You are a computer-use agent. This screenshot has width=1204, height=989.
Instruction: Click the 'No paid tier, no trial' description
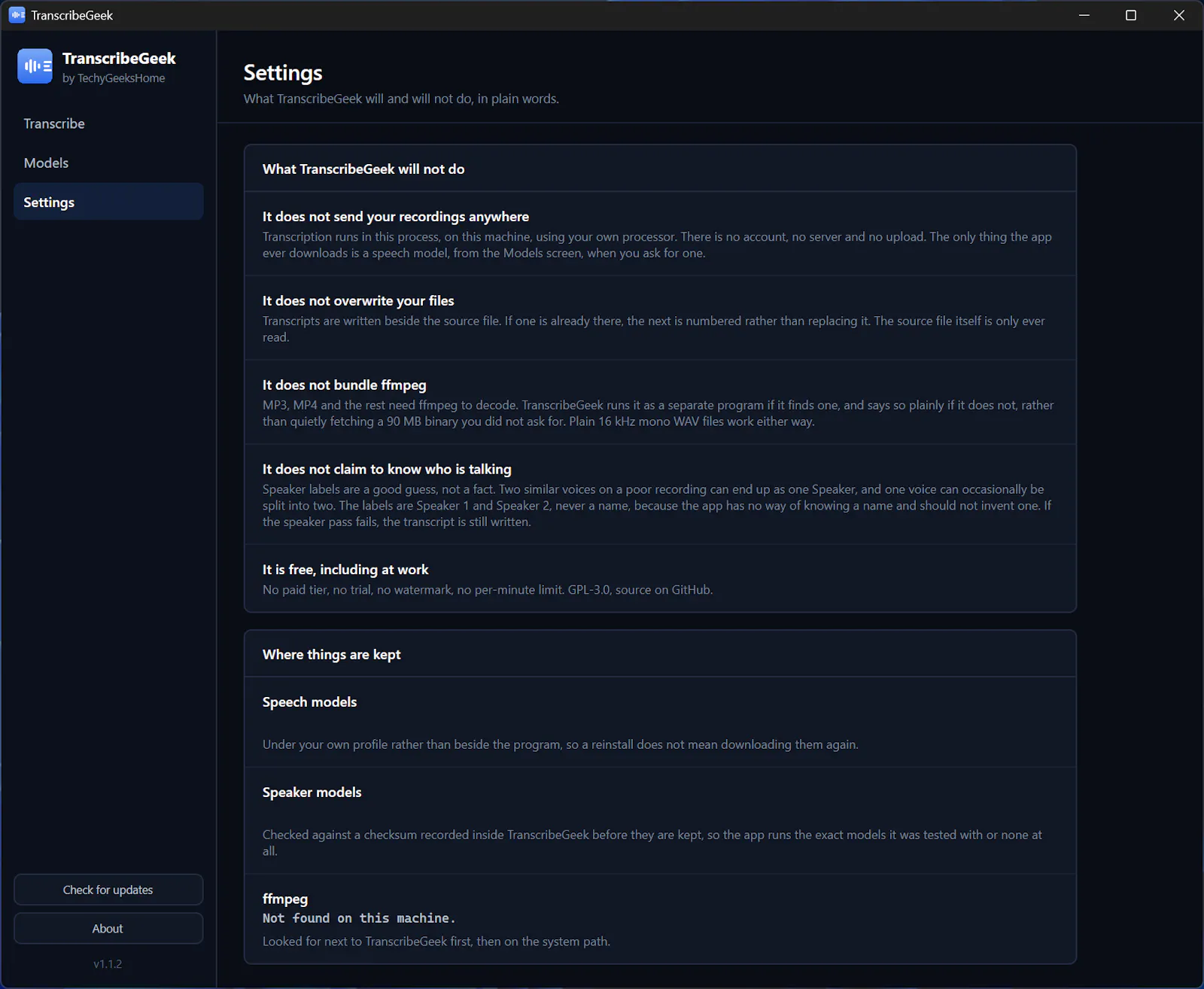(x=488, y=590)
